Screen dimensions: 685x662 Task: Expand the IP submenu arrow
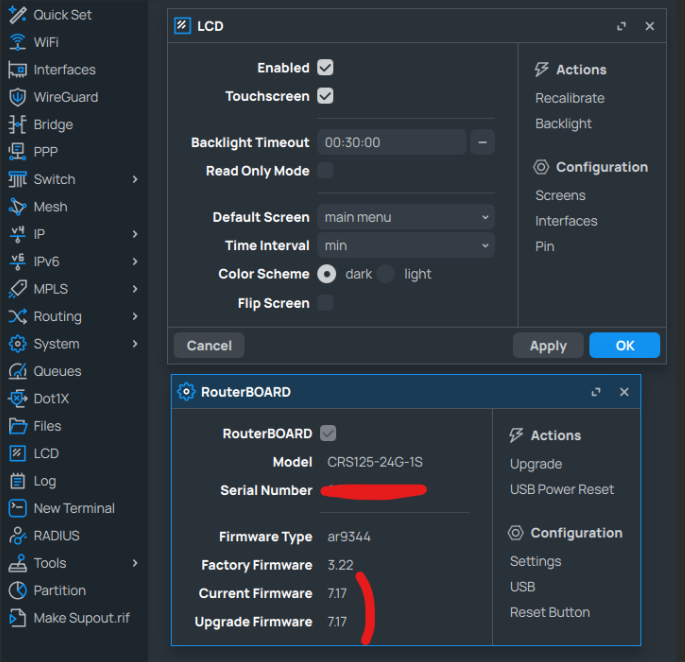(x=135, y=234)
